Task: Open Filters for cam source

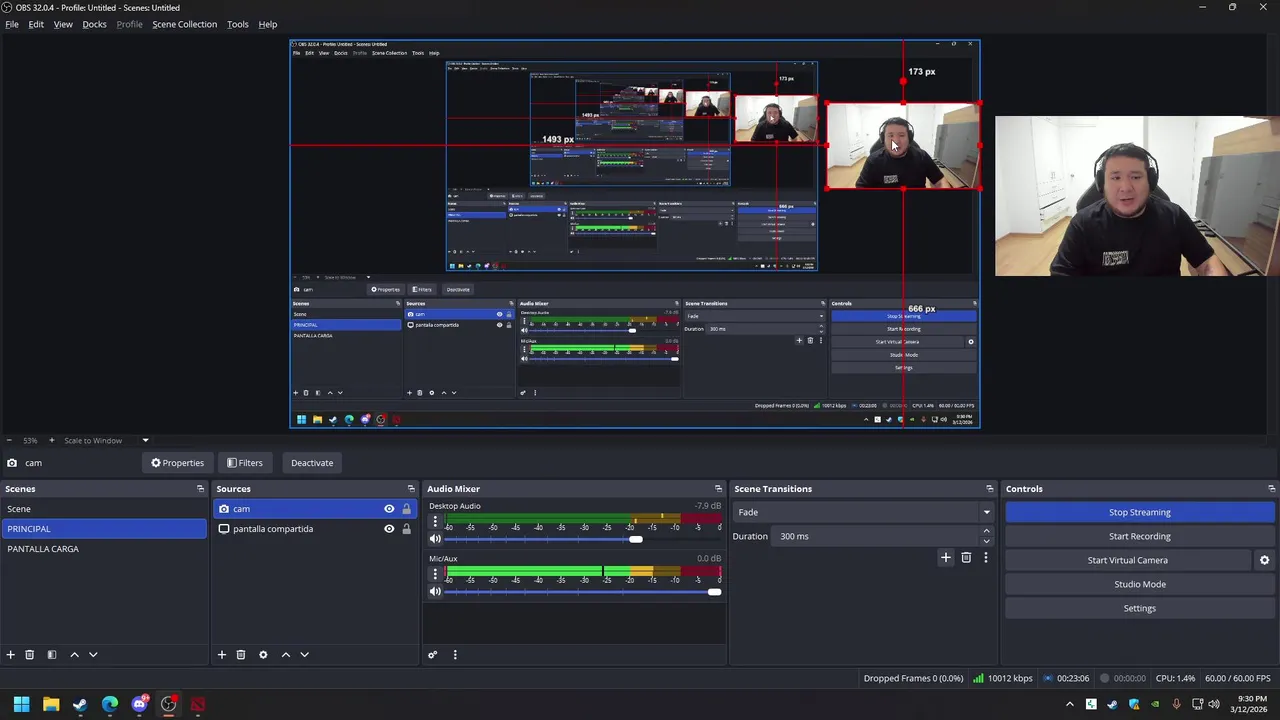Action: click(x=244, y=463)
